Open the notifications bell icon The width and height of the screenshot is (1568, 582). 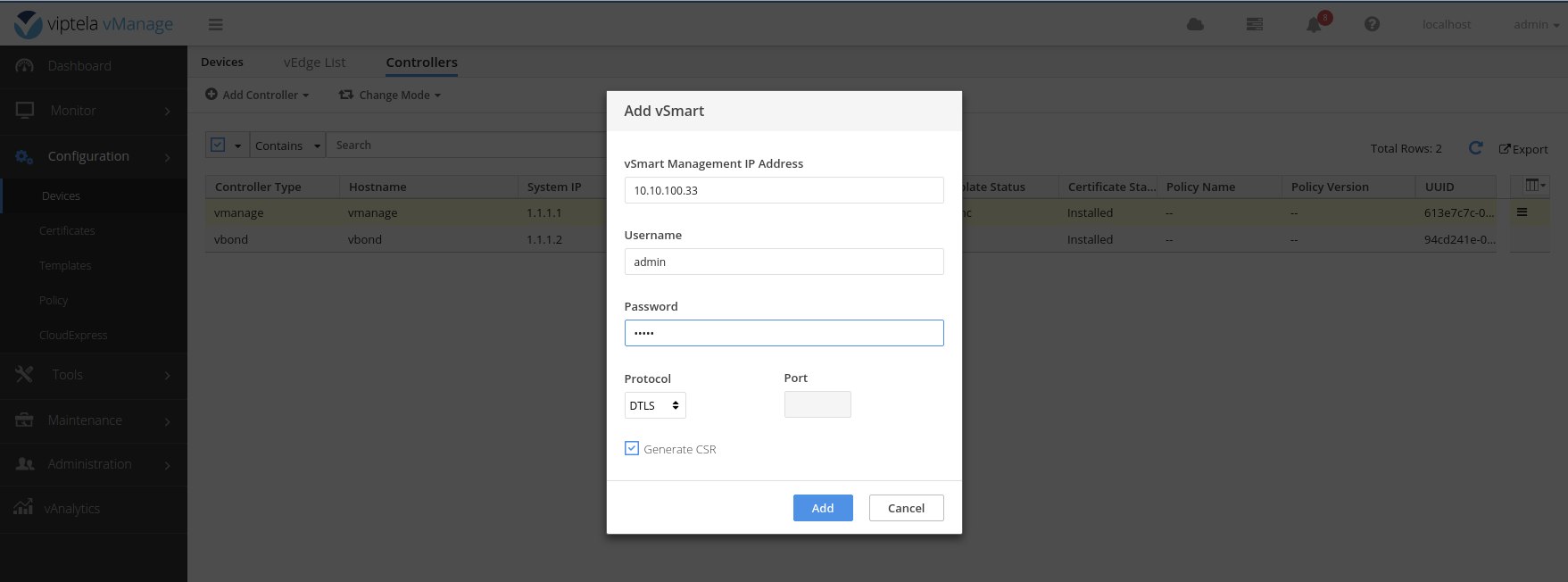click(x=1314, y=25)
